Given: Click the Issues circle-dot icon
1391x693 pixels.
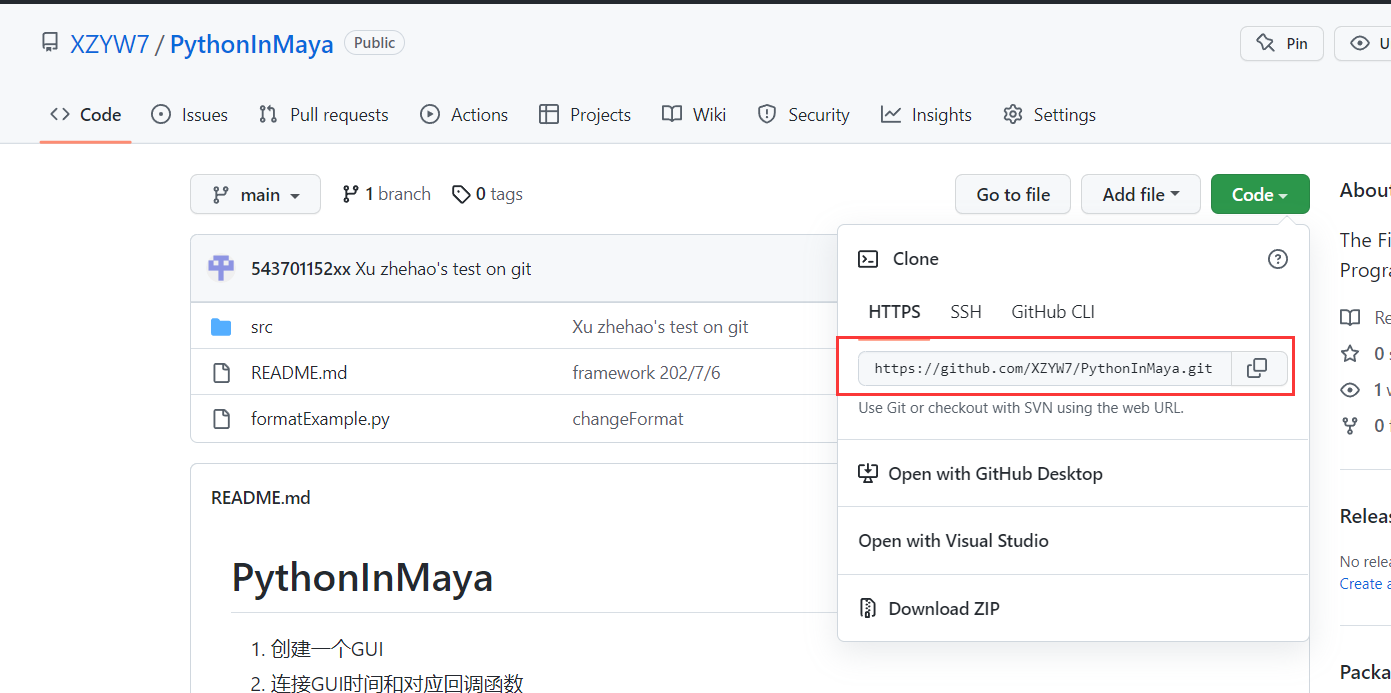Looking at the screenshot, I should coord(161,115).
